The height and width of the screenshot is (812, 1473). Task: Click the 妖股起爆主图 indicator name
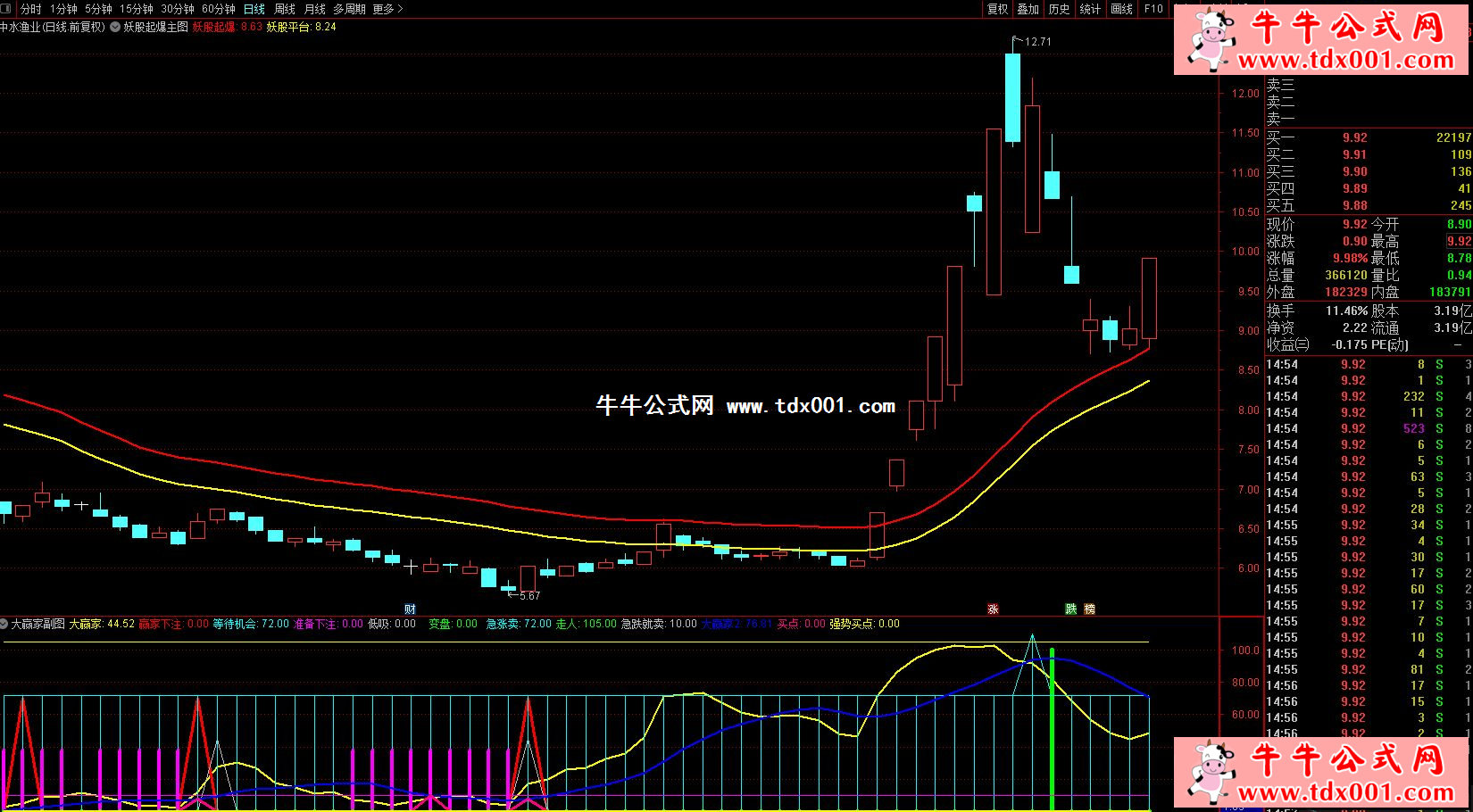(x=156, y=27)
